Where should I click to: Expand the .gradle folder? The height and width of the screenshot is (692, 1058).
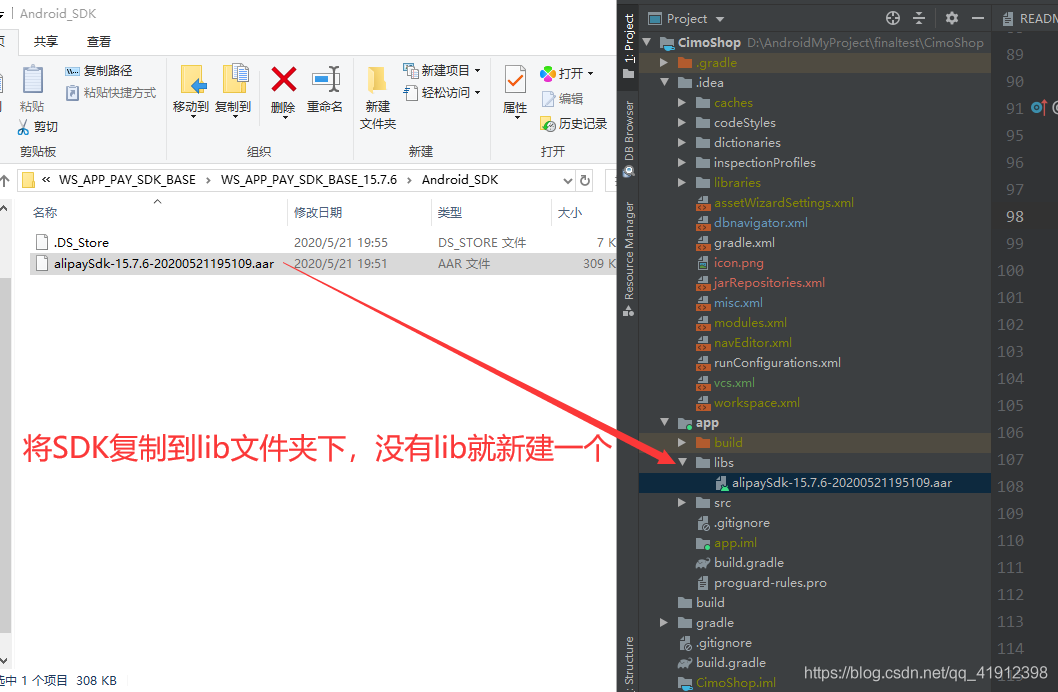pyautogui.click(x=664, y=62)
